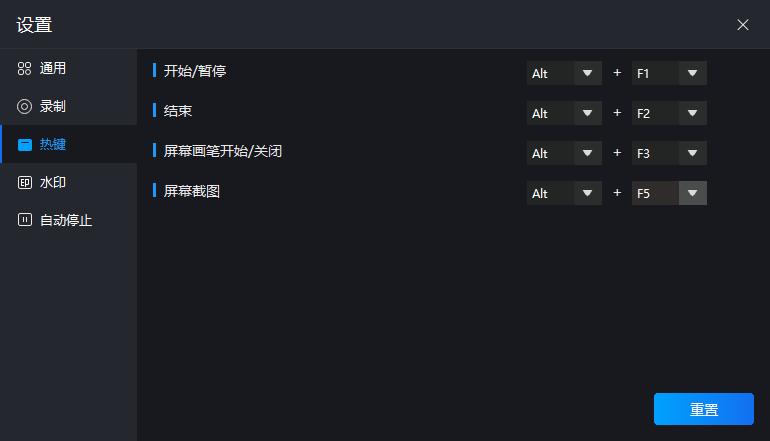Close the settings dialog with X
The image size is (770, 441).
[743, 25]
